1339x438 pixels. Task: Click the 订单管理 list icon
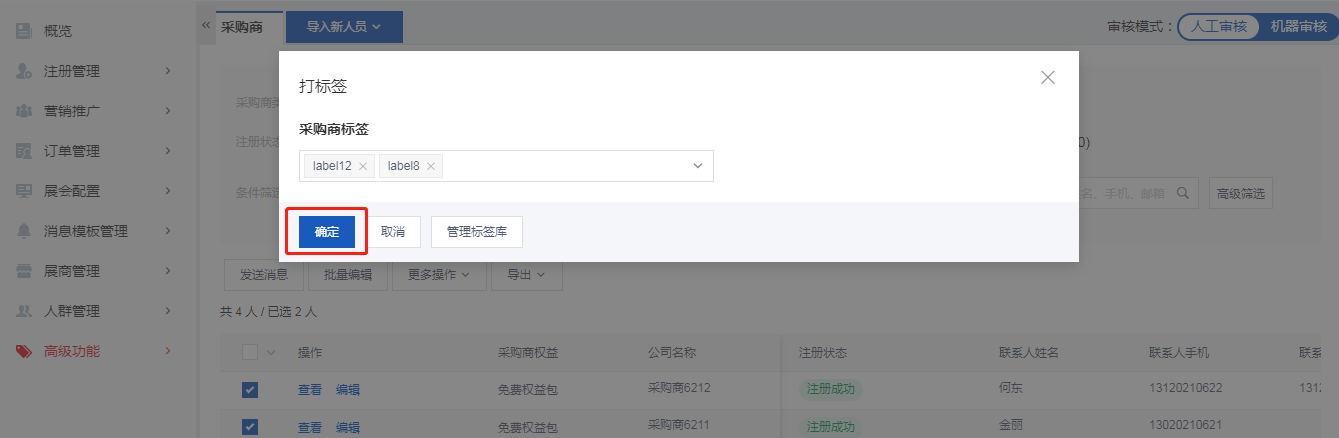(x=24, y=151)
